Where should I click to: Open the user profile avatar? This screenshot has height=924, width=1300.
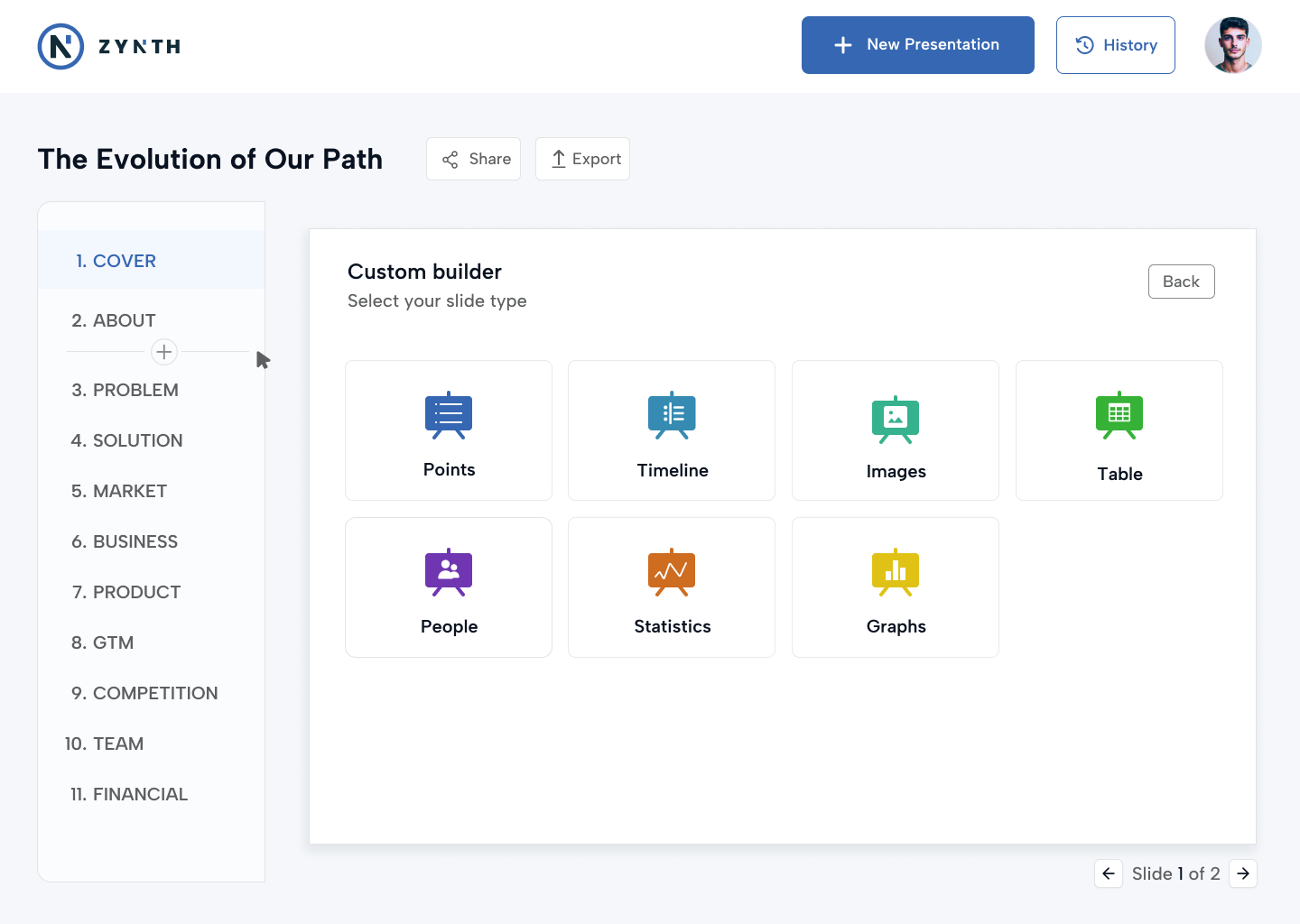click(1232, 45)
